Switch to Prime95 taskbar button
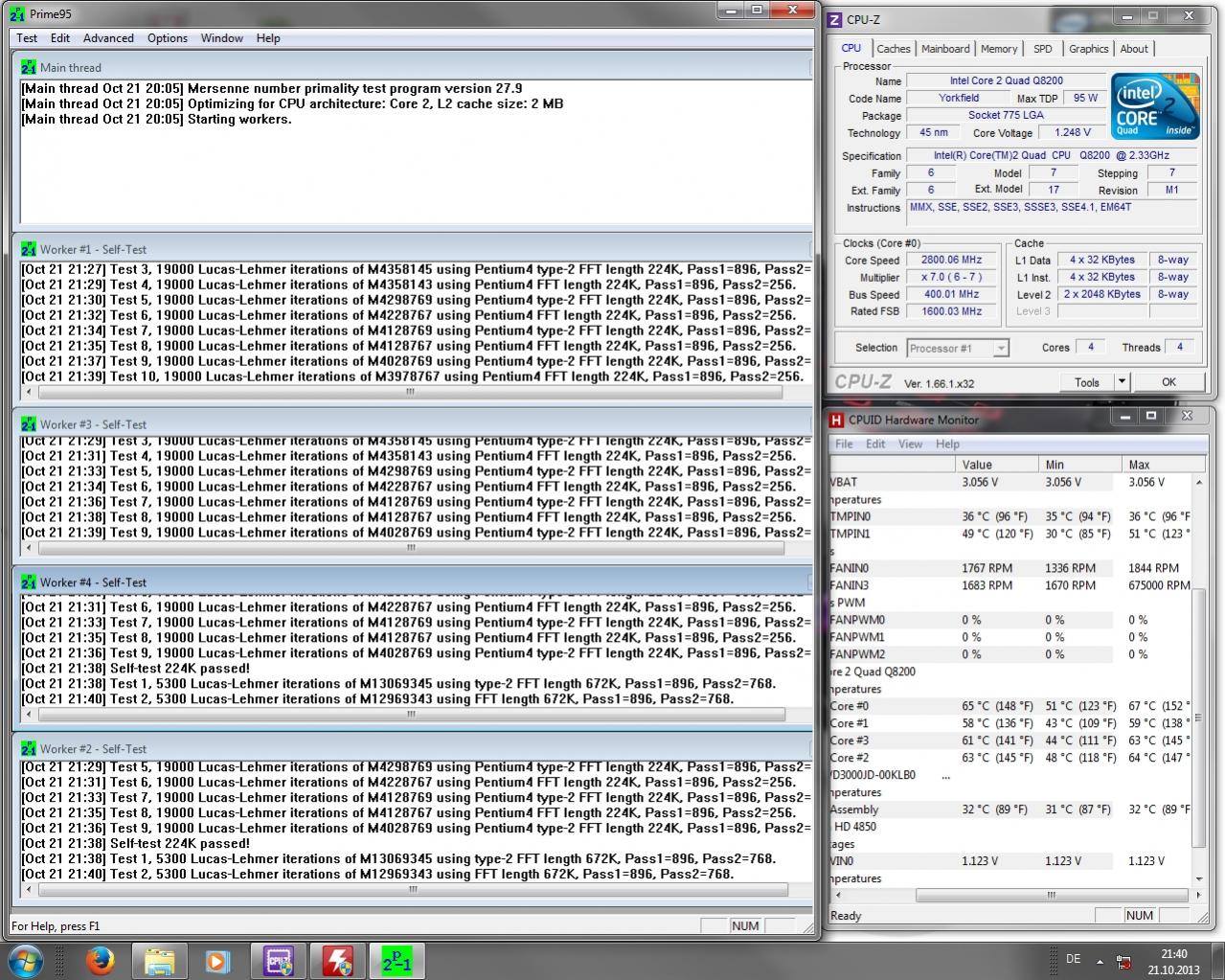 pyautogui.click(x=397, y=960)
